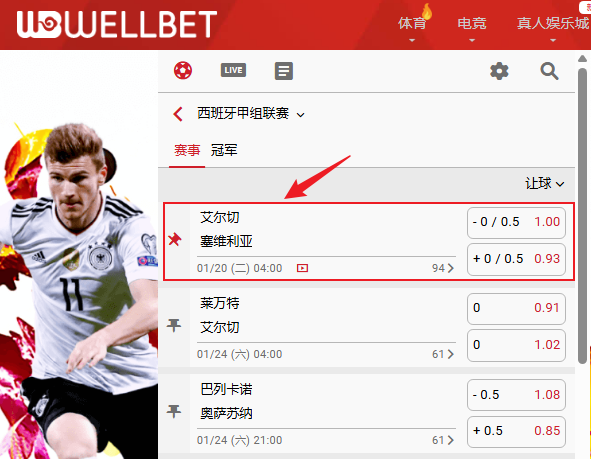Pin the 巴列卡诺 vs 奥萨苏纳 match
Viewport: 591px width, 459px height.
[174, 411]
